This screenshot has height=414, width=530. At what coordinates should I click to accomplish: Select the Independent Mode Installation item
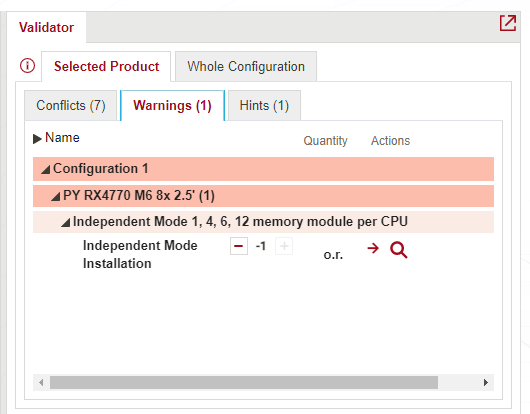pyautogui.click(x=140, y=254)
